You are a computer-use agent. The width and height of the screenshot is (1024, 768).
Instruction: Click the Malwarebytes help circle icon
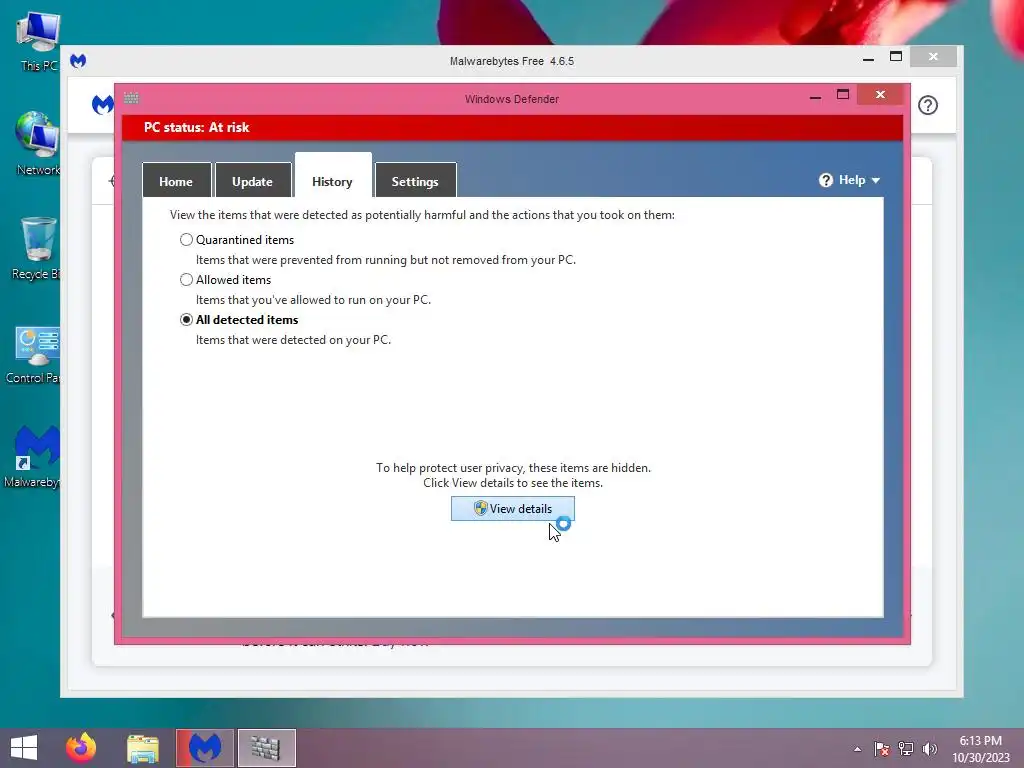click(928, 105)
